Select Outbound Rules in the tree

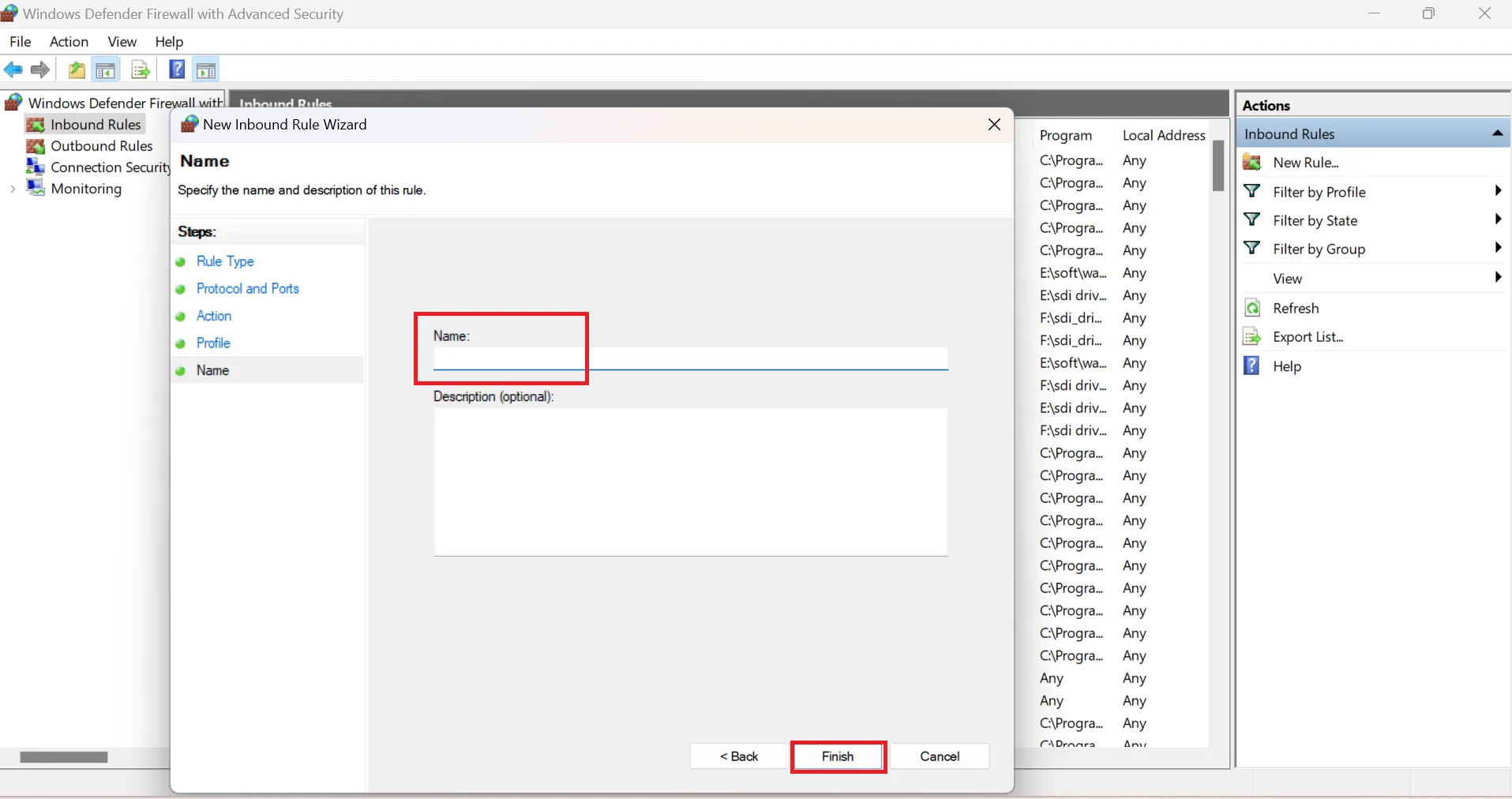tap(101, 146)
